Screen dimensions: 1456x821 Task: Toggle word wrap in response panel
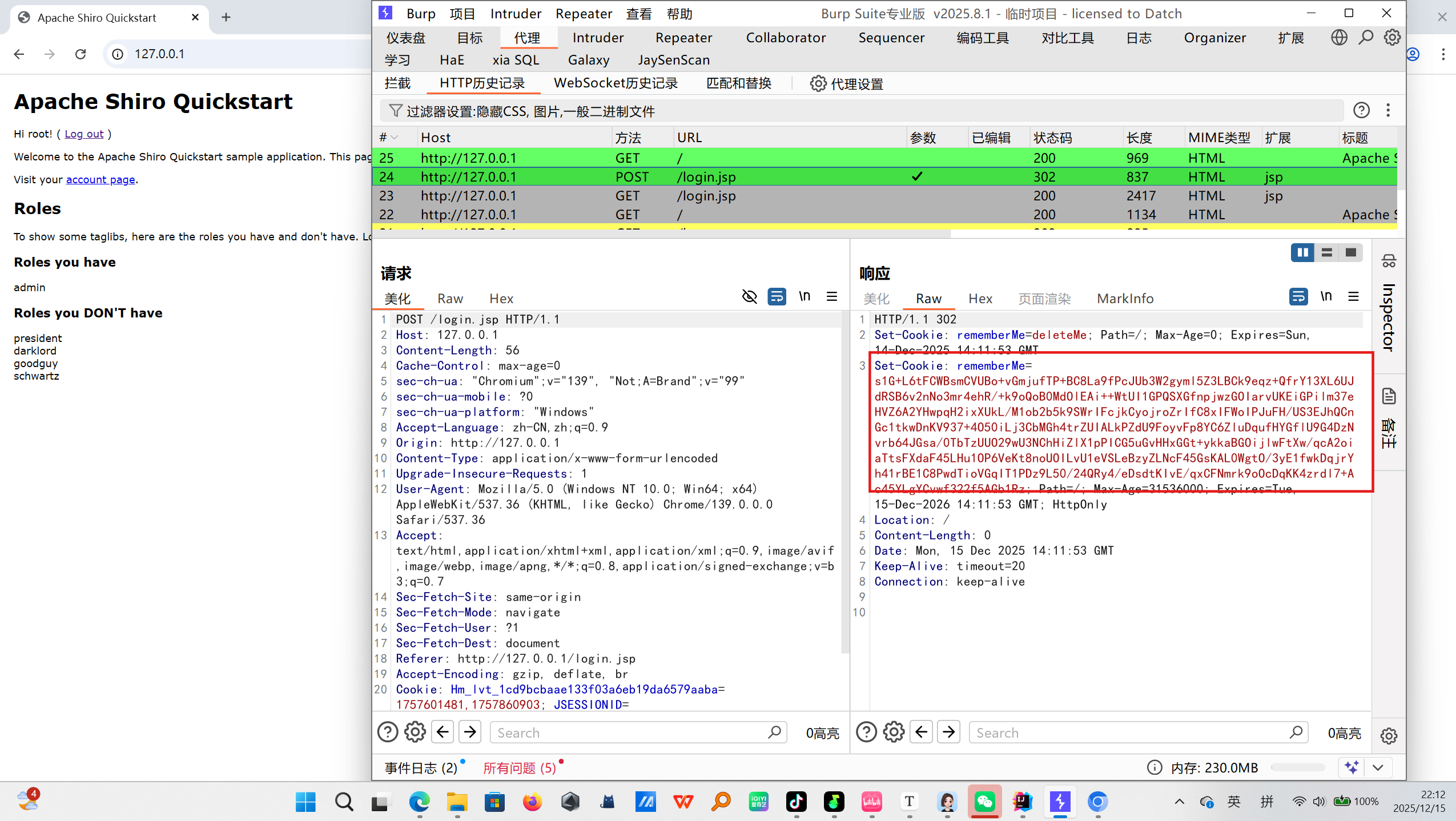point(1298,296)
